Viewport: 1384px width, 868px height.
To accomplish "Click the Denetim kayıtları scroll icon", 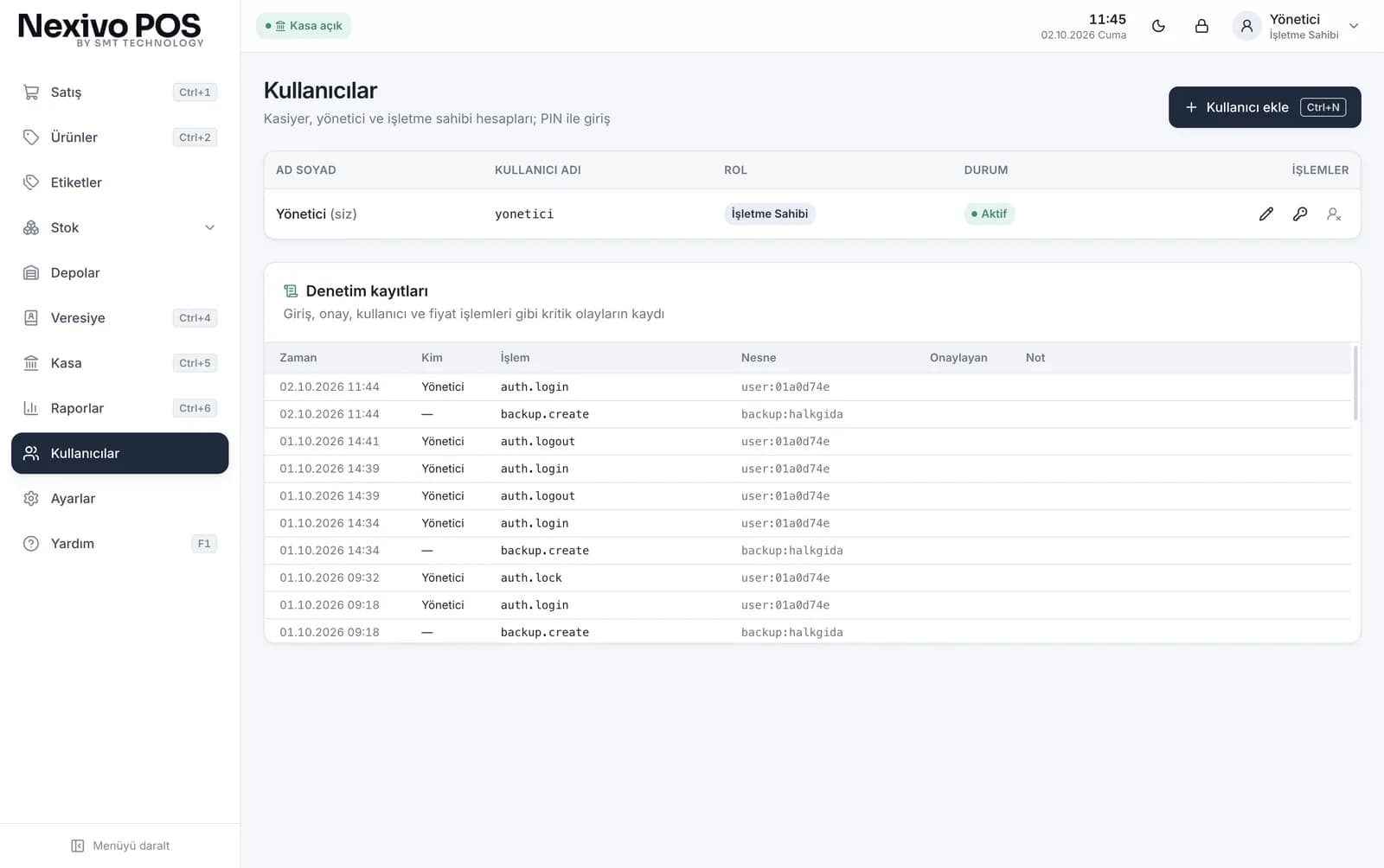I will pos(291,291).
